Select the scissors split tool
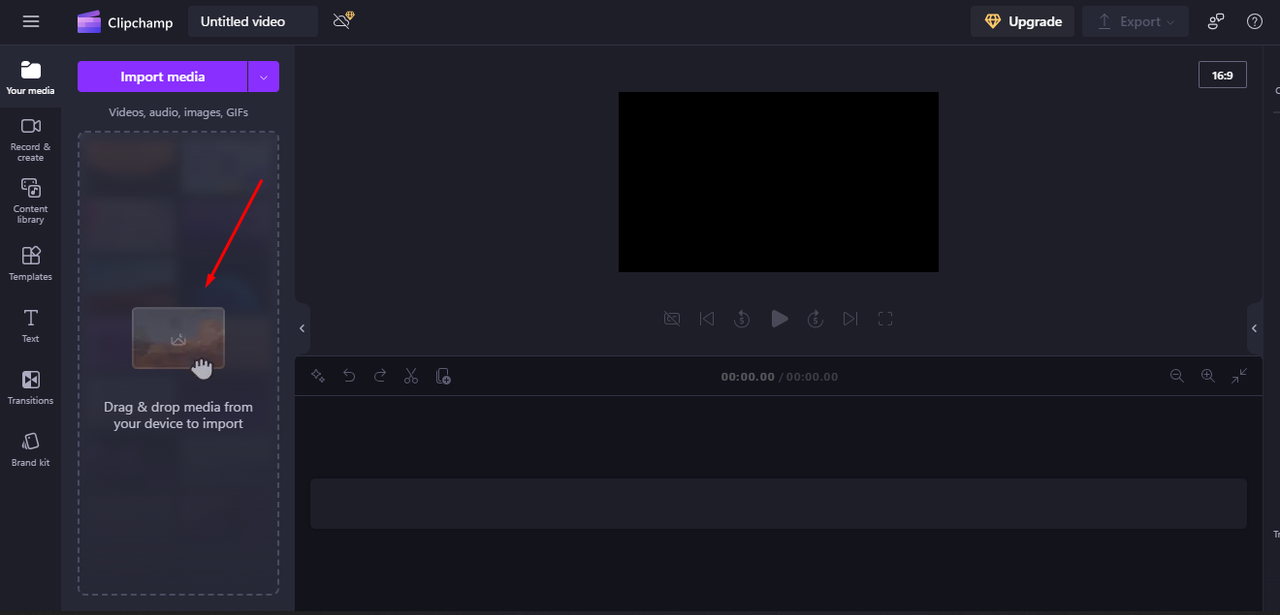Screen dimensions: 1280x615 (411, 376)
